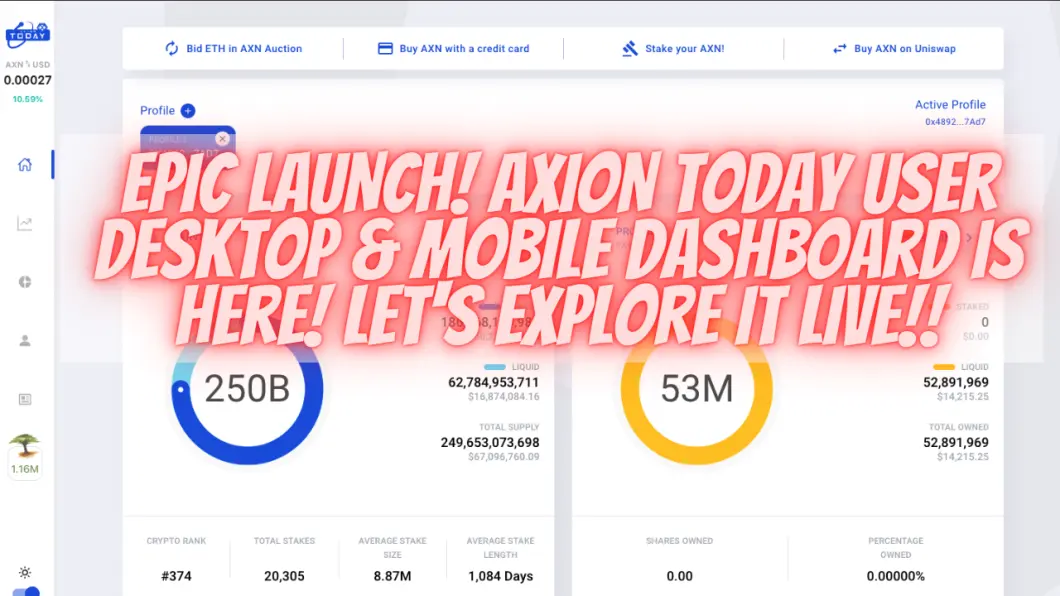Image resolution: width=1060 pixels, height=596 pixels.
Task: Open the pie chart sidebar icon
Action: (x=25, y=282)
